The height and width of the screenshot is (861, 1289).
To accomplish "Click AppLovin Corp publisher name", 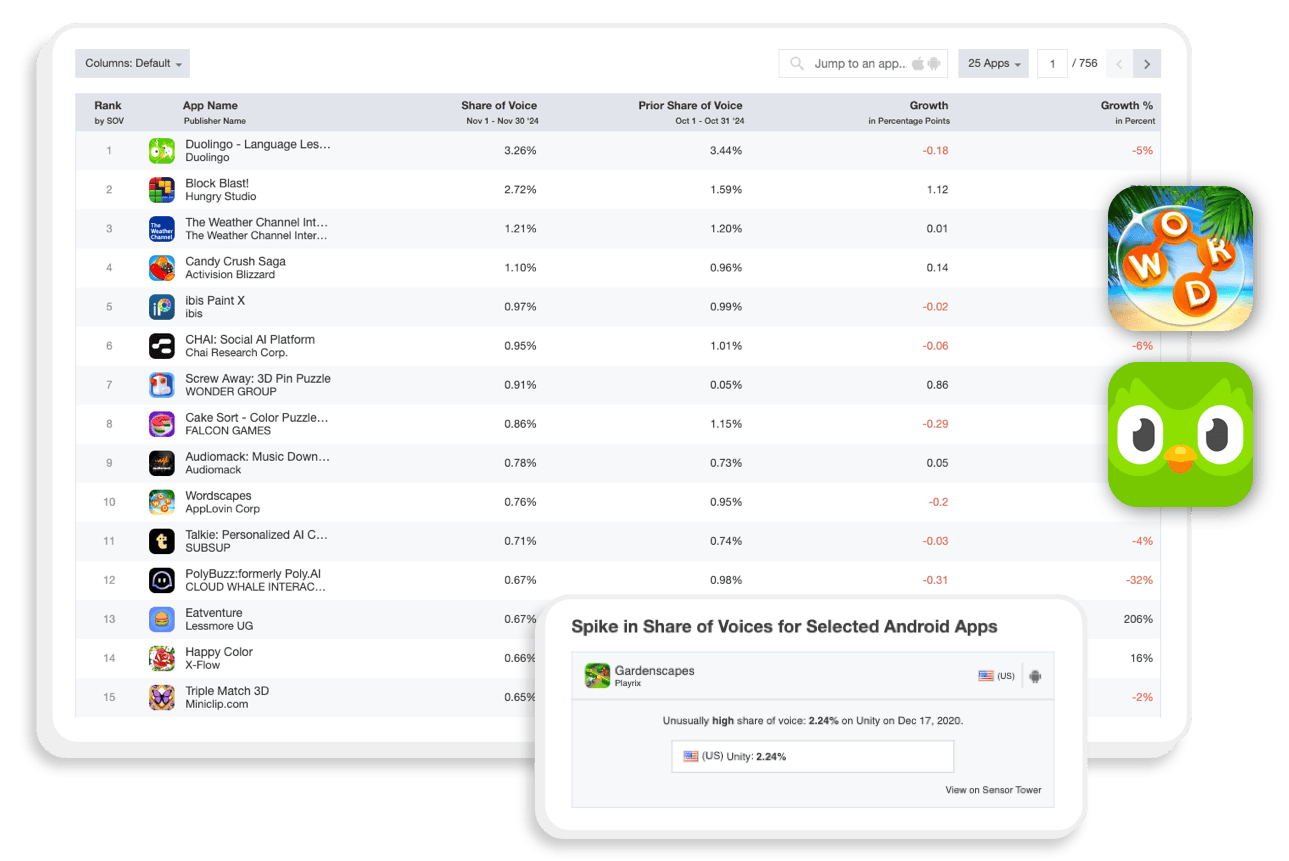I will pyautogui.click(x=222, y=509).
